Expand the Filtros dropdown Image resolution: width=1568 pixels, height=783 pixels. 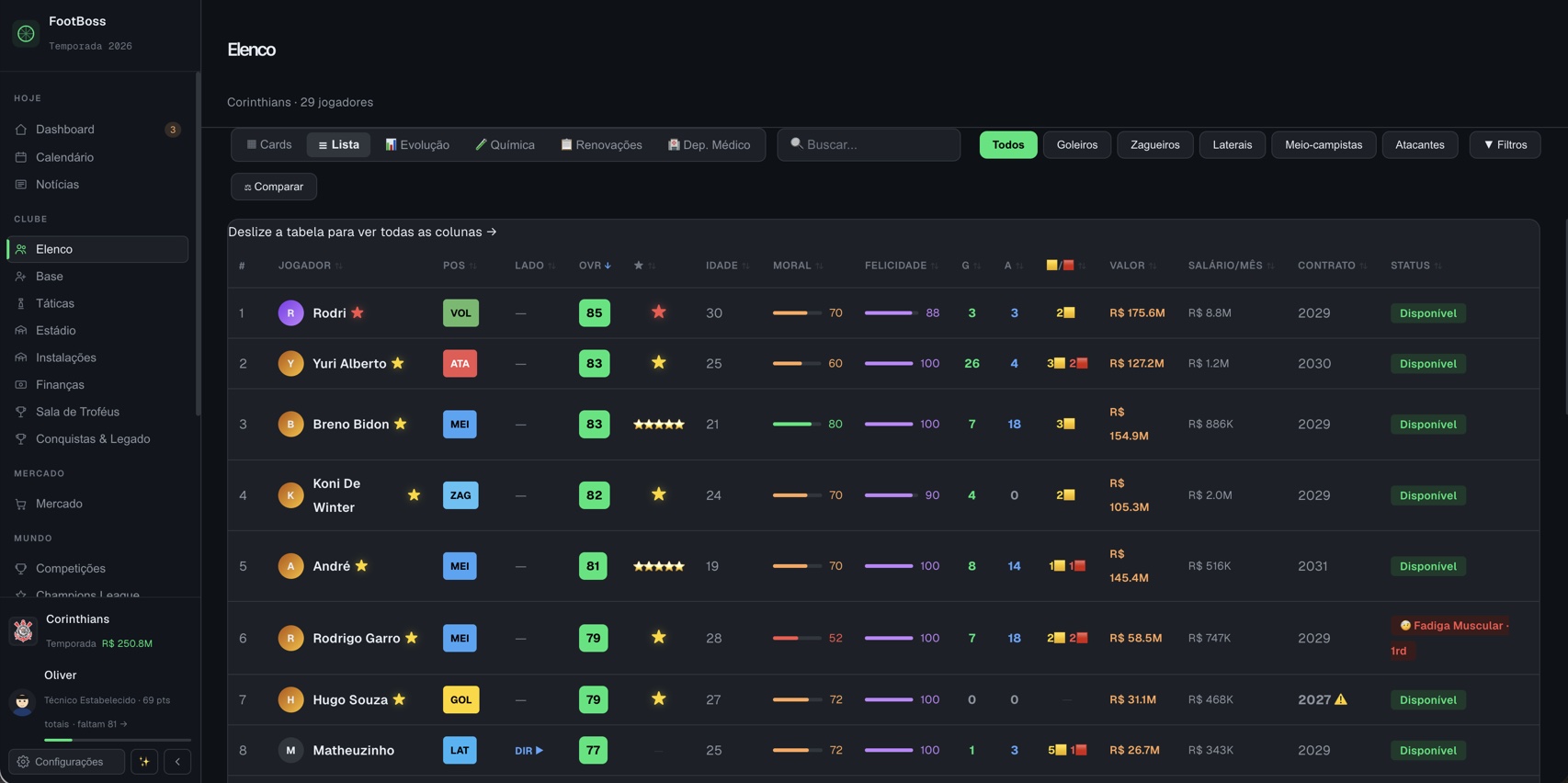(1506, 144)
